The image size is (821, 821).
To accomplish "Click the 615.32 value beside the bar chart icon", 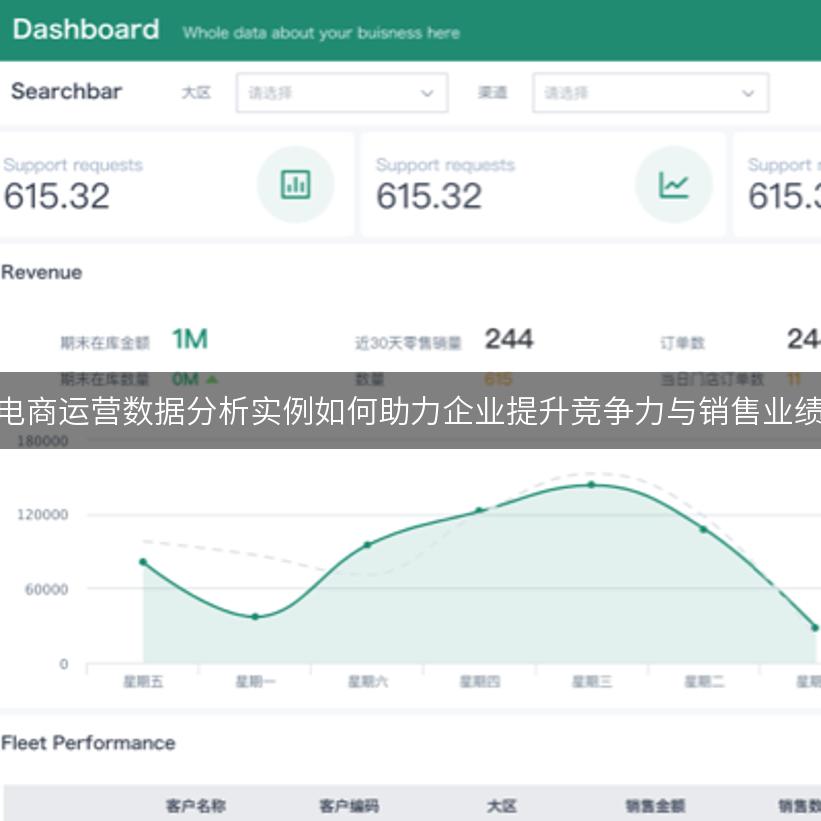I will (57, 196).
